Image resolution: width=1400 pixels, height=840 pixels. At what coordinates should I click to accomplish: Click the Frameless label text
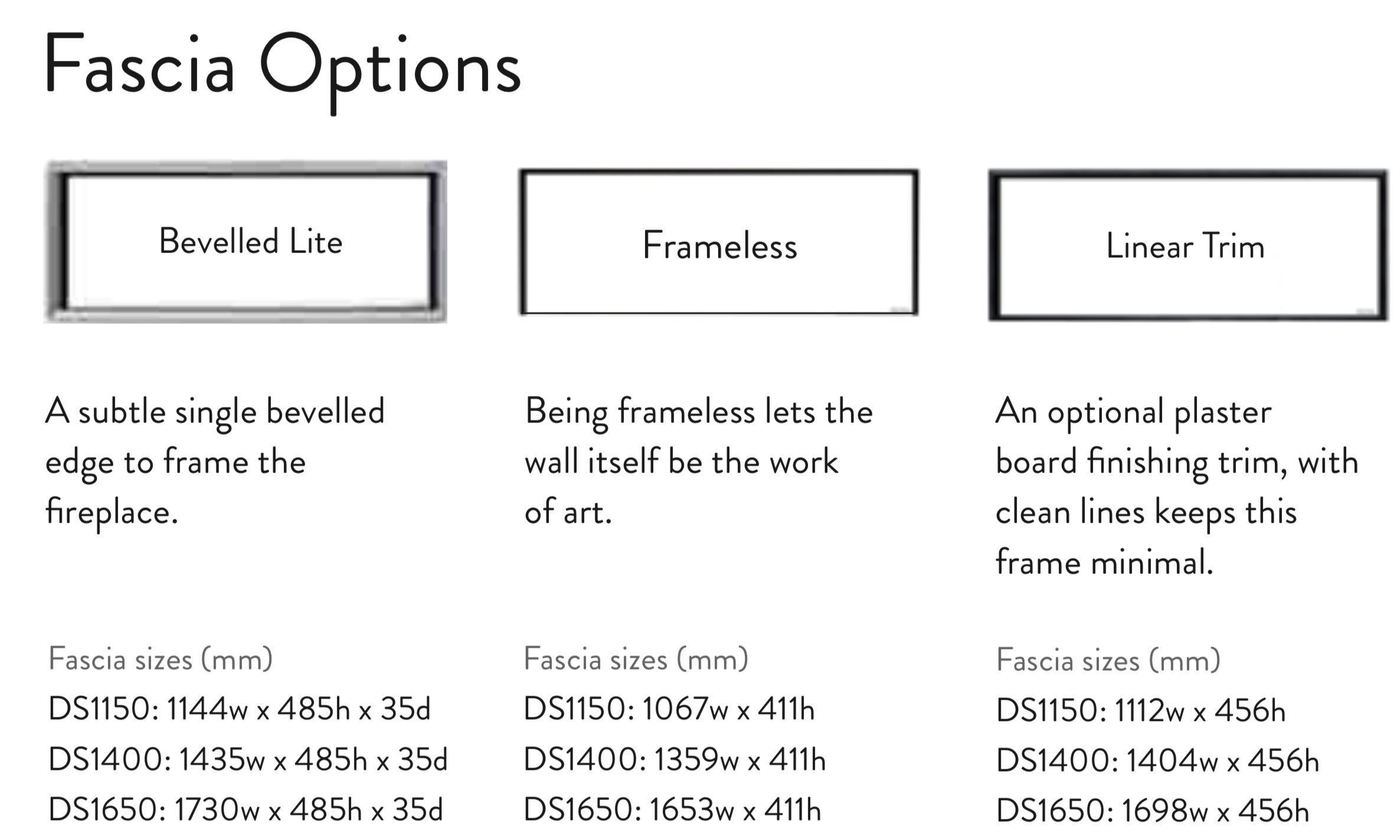(719, 245)
